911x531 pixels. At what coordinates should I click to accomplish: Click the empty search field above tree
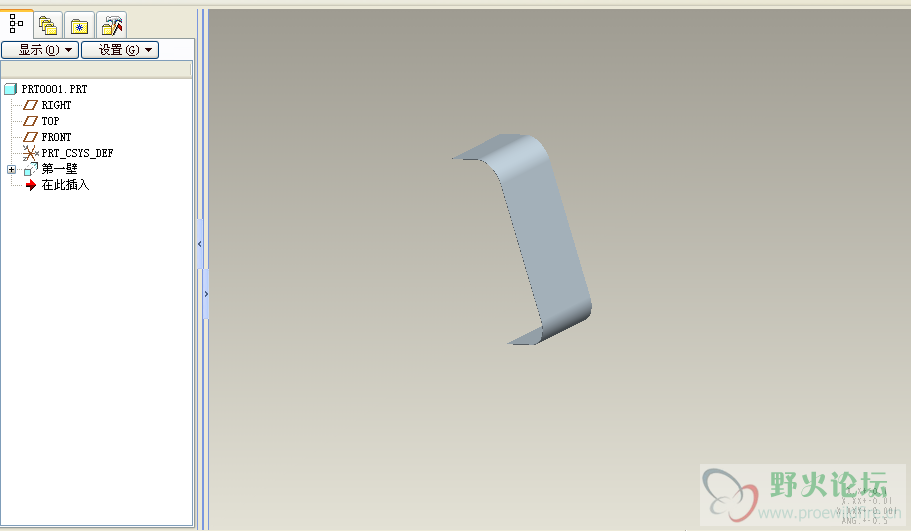(x=96, y=70)
